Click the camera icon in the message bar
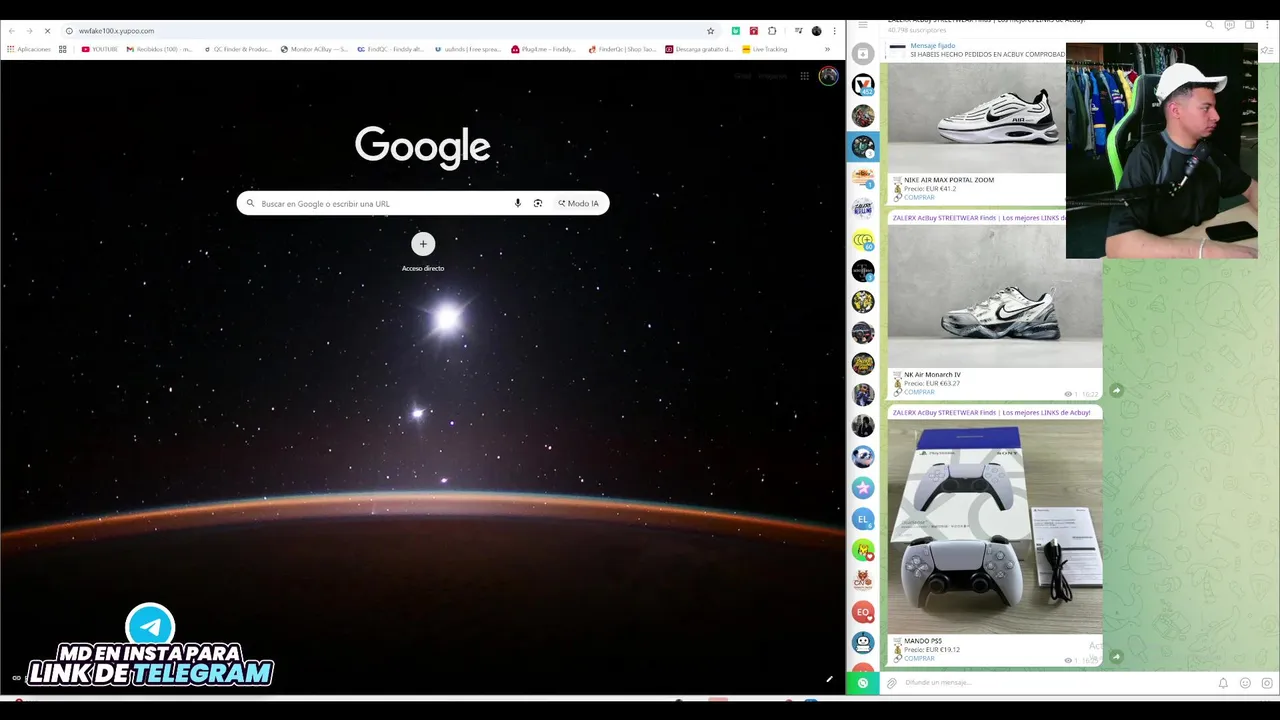 (1267, 683)
